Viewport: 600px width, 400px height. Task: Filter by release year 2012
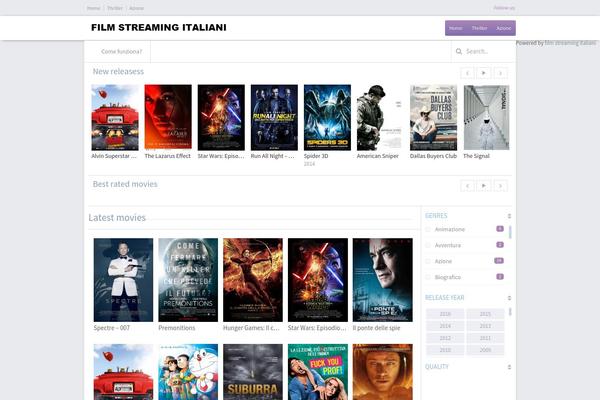click(445, 338)
